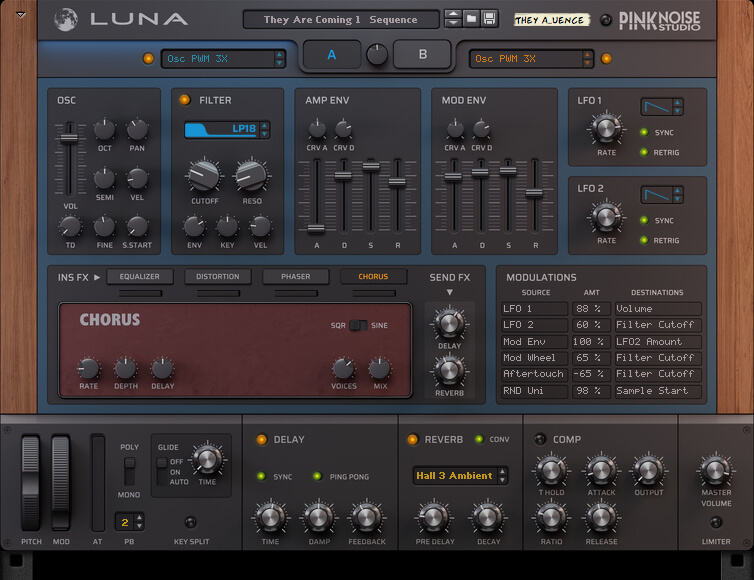Screen dimensions: 754x580
Task: Click the LIMITER button
Action: point(716,522)
